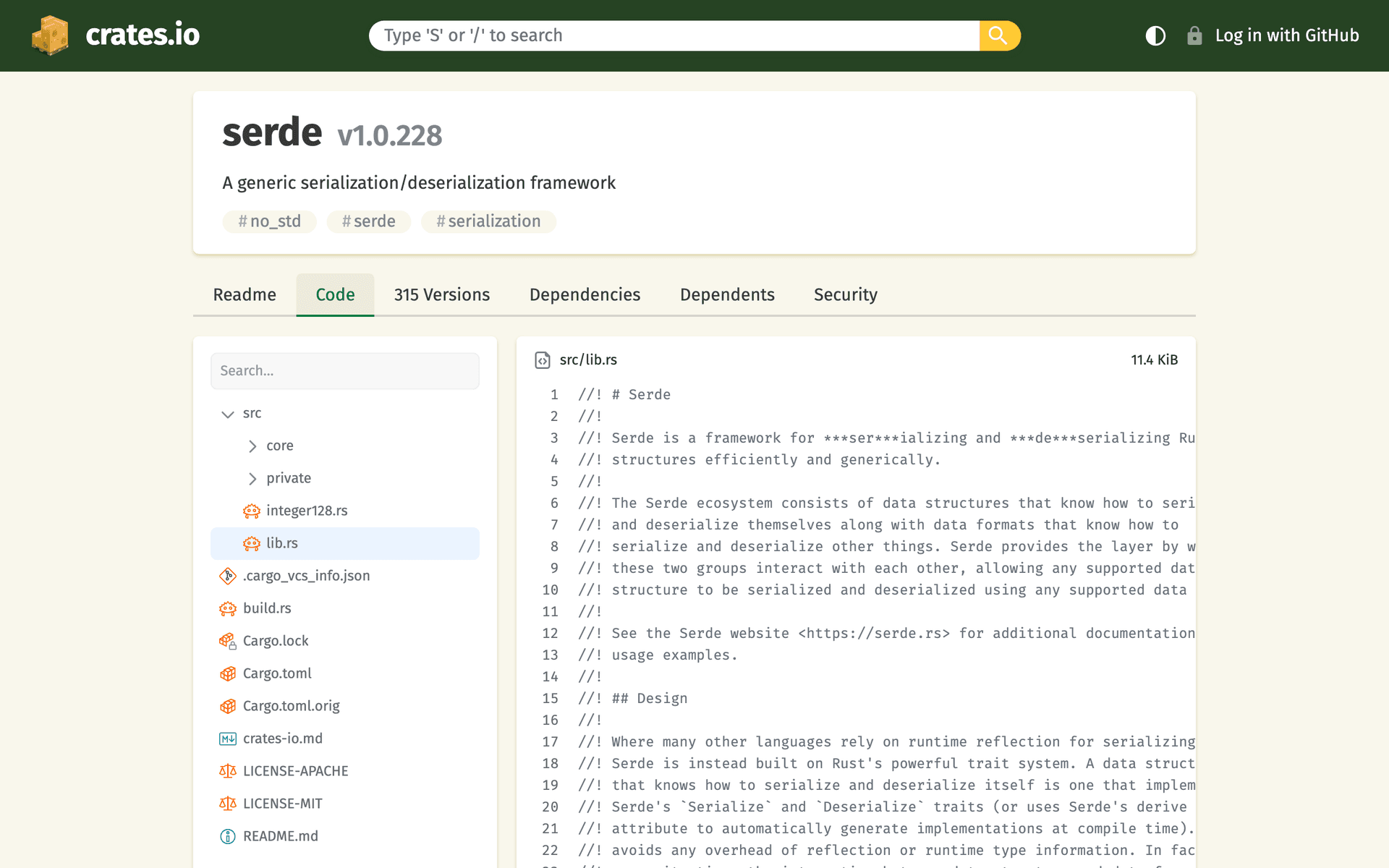Log in with GitHub

coord(1286,35)
